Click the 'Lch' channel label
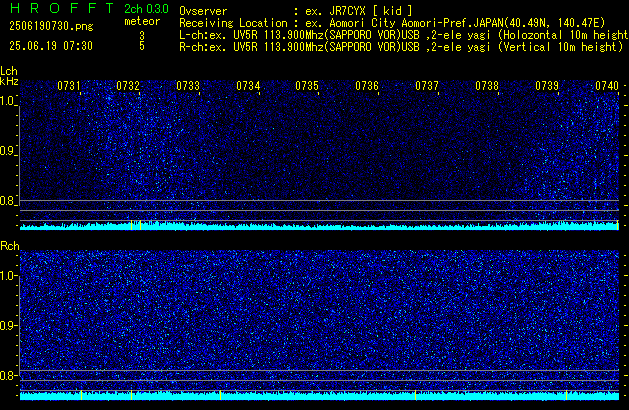 pyautogui.click(x=9, y=71)
